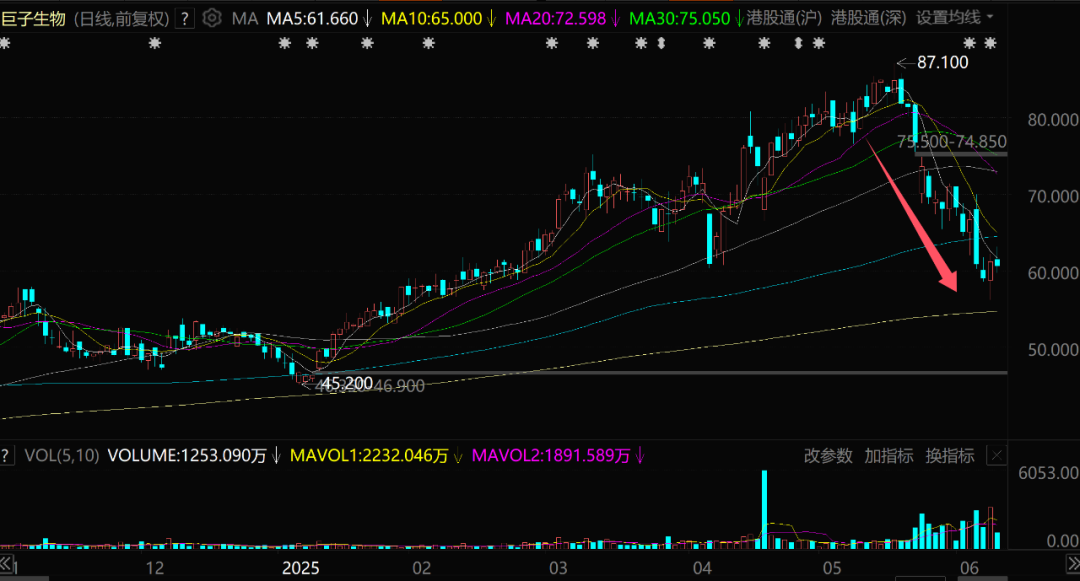Click the 70.000 price axis label
This screenshot has height=581, width=1080.
[x=1053, y=197]
